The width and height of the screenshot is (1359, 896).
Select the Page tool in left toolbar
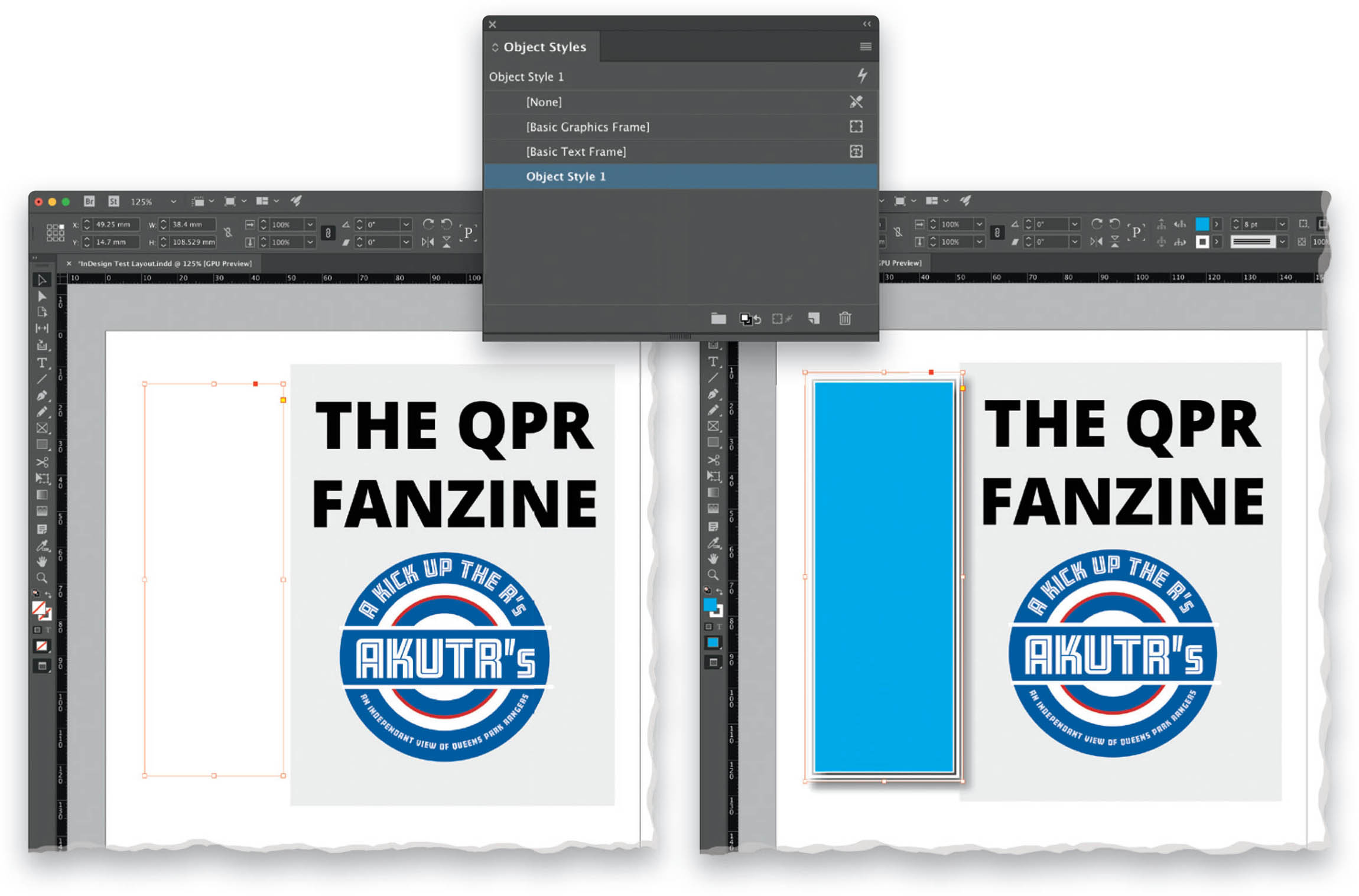click(42, 312)
